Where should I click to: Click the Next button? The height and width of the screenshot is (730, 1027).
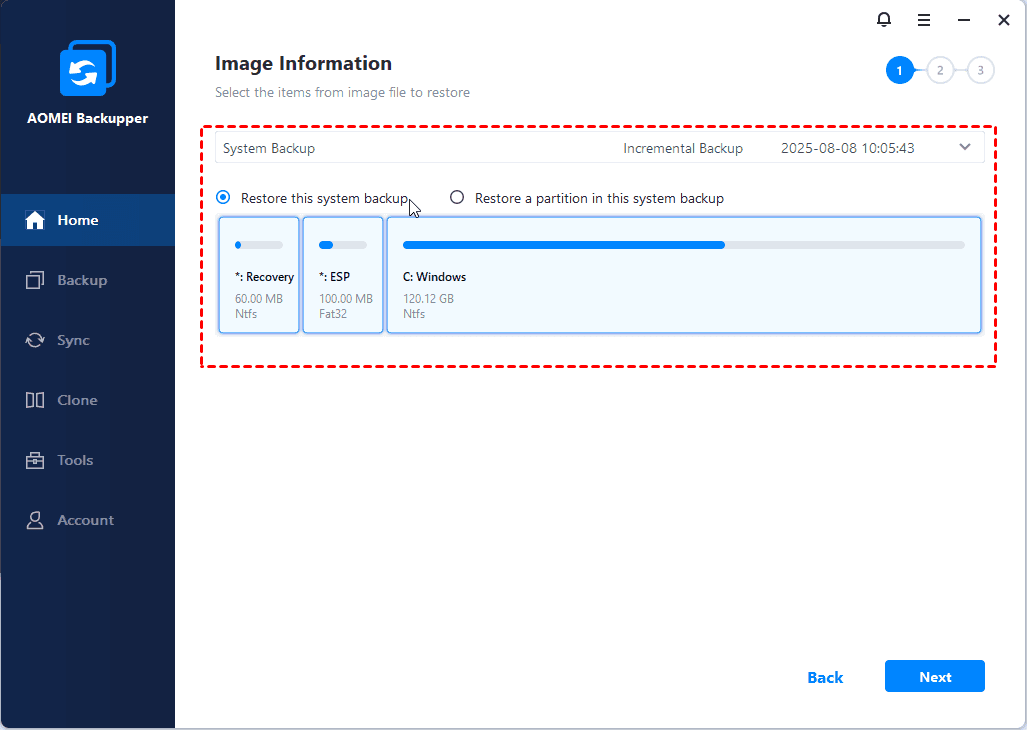pos(934,676)
